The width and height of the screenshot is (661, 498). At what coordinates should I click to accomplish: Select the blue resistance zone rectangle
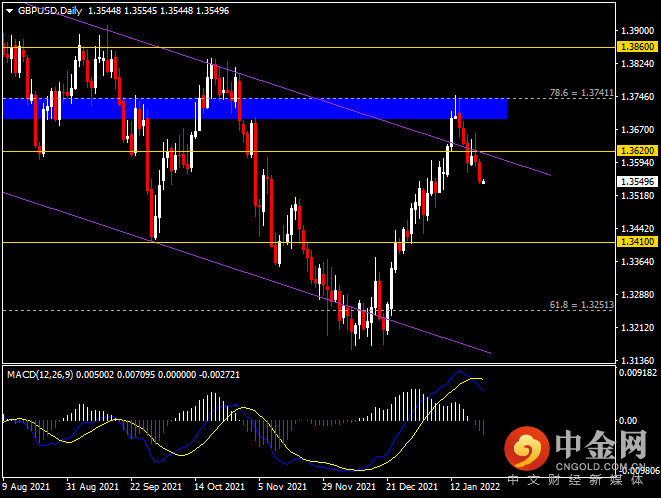[x=255, y=109]
